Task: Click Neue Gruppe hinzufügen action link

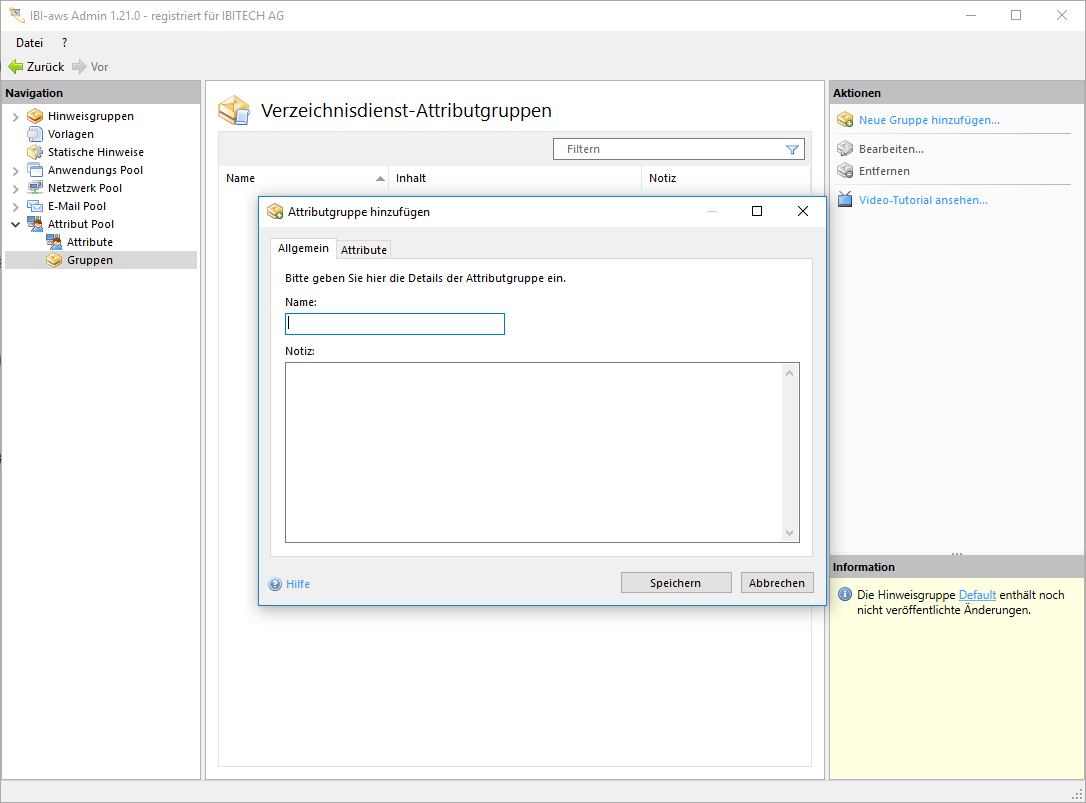Action: click(929, 120)
